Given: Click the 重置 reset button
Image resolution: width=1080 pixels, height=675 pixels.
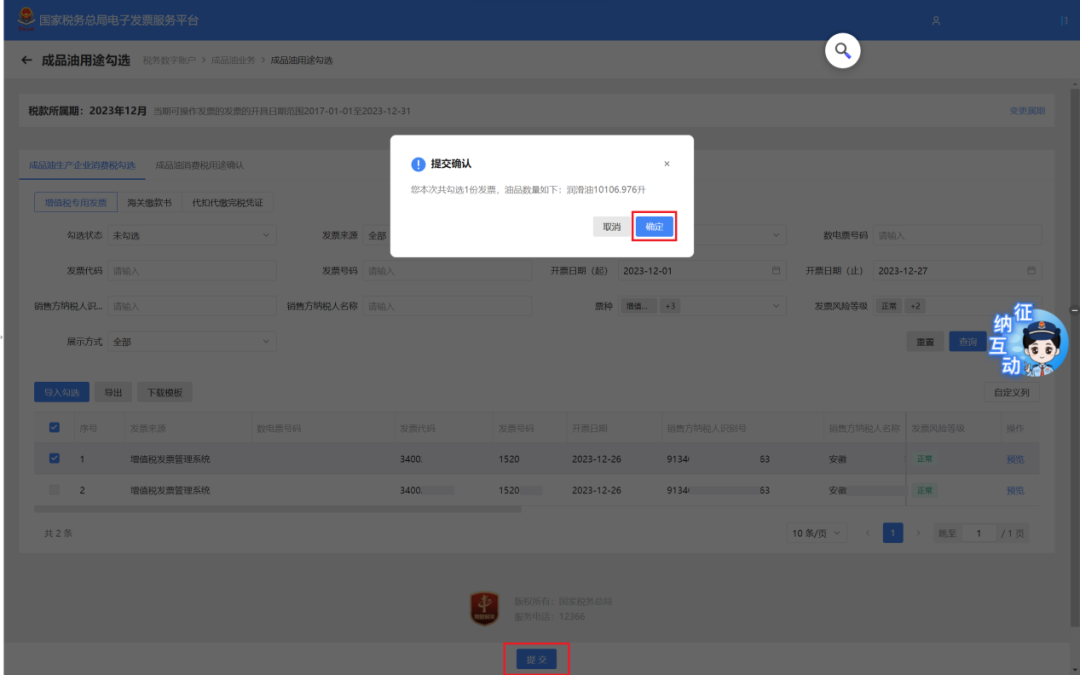Looking at the screenshot, I should (925, 342).
